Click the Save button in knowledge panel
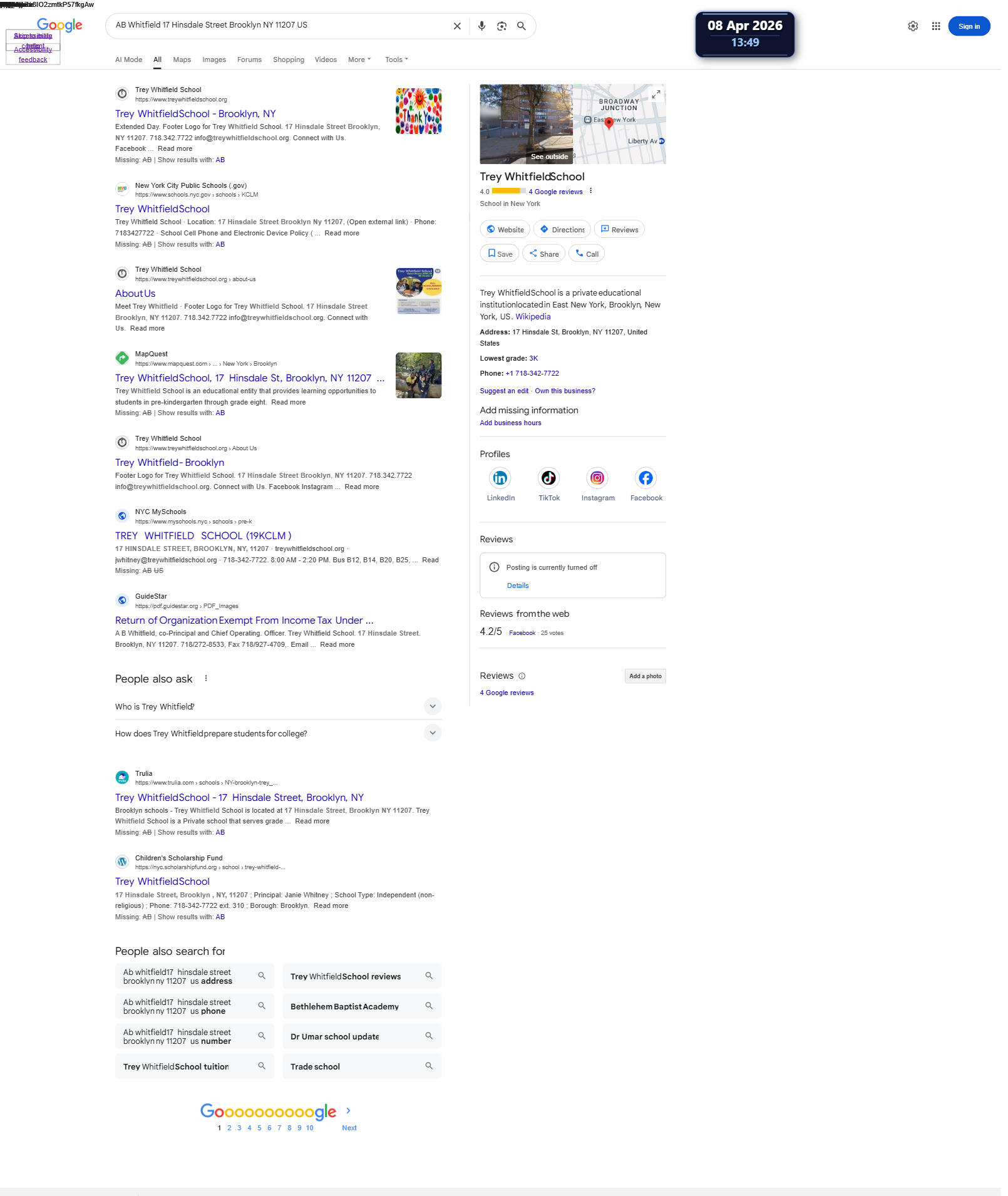This screenshot has width=1008, height=1196. tap(500, 254)
